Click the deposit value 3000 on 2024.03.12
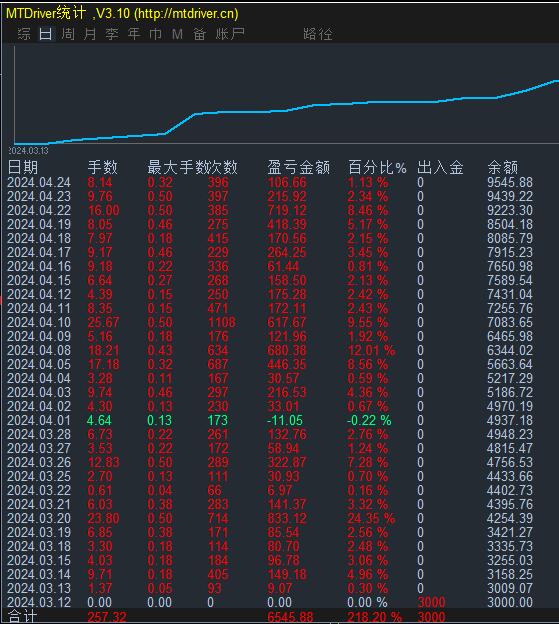This screenshot has height=624, width=559. (x=431, y=602)
